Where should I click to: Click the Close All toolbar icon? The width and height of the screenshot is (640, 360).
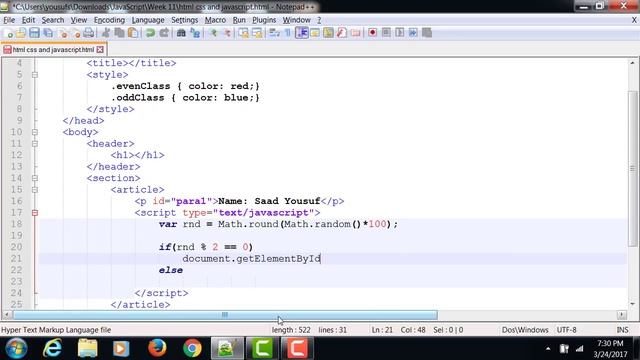[76, 33]
